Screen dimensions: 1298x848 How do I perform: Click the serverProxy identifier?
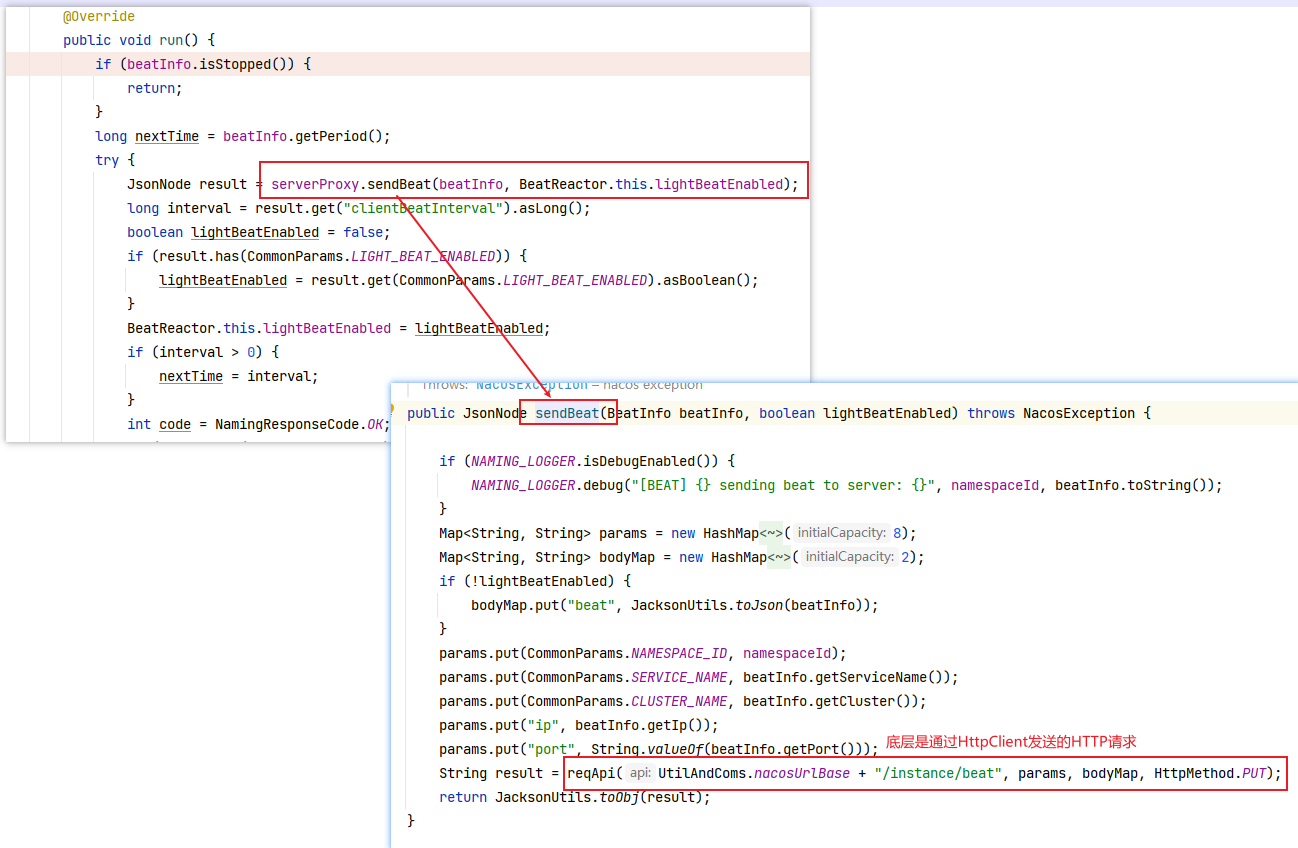tap(315, 184)
